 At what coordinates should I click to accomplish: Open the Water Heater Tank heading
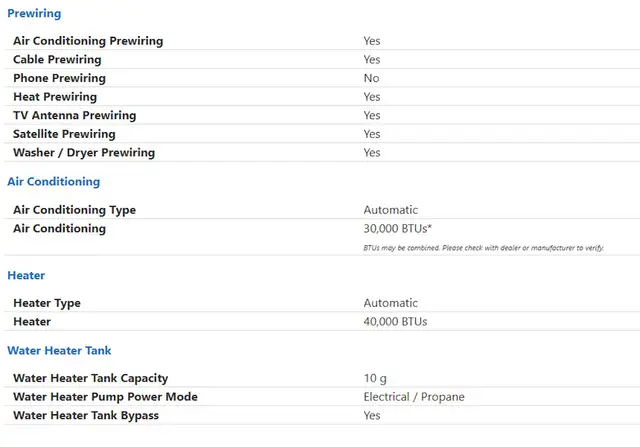pyautogui.click(x=59, y=351)
